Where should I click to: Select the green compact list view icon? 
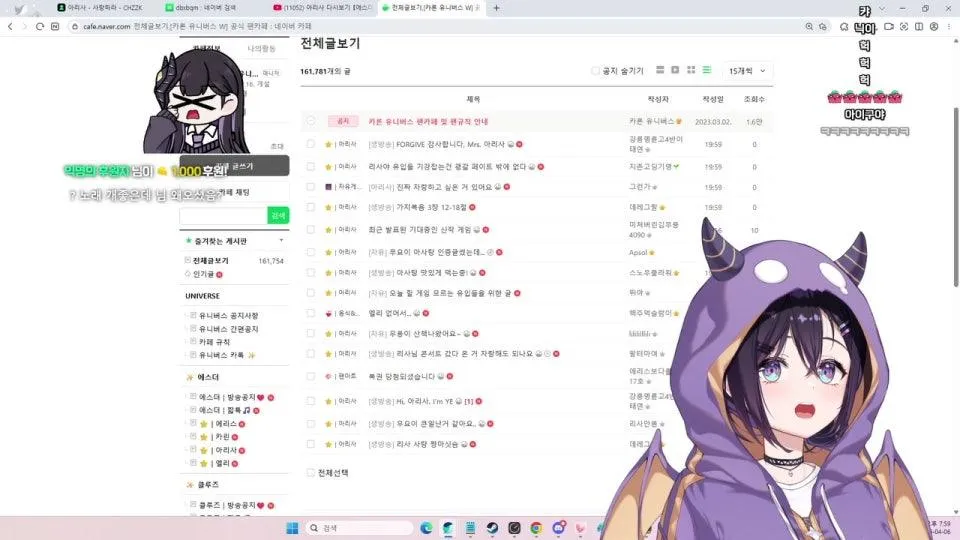707,70
